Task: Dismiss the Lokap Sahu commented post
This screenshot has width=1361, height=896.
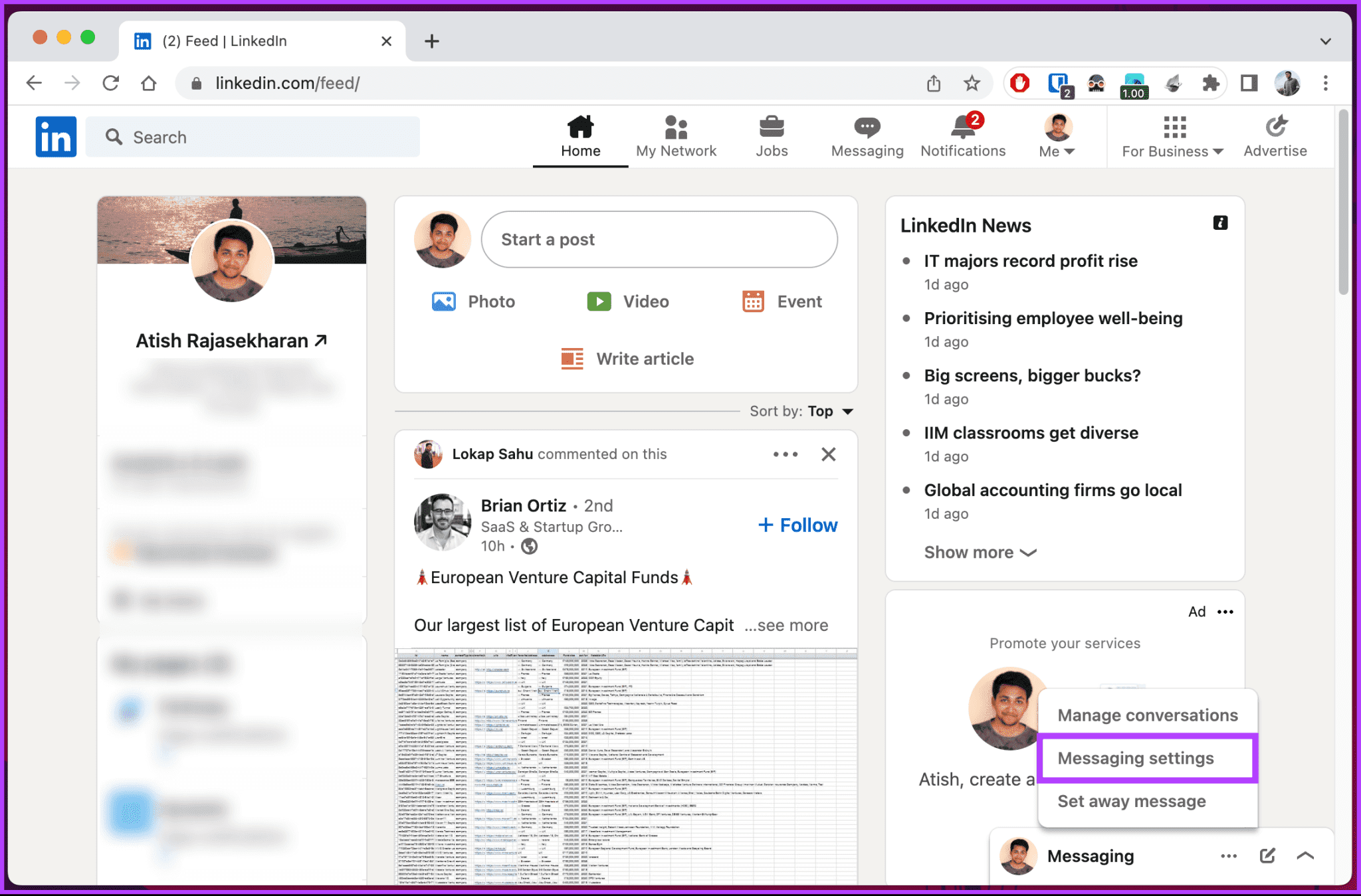Action: point(828,454)
